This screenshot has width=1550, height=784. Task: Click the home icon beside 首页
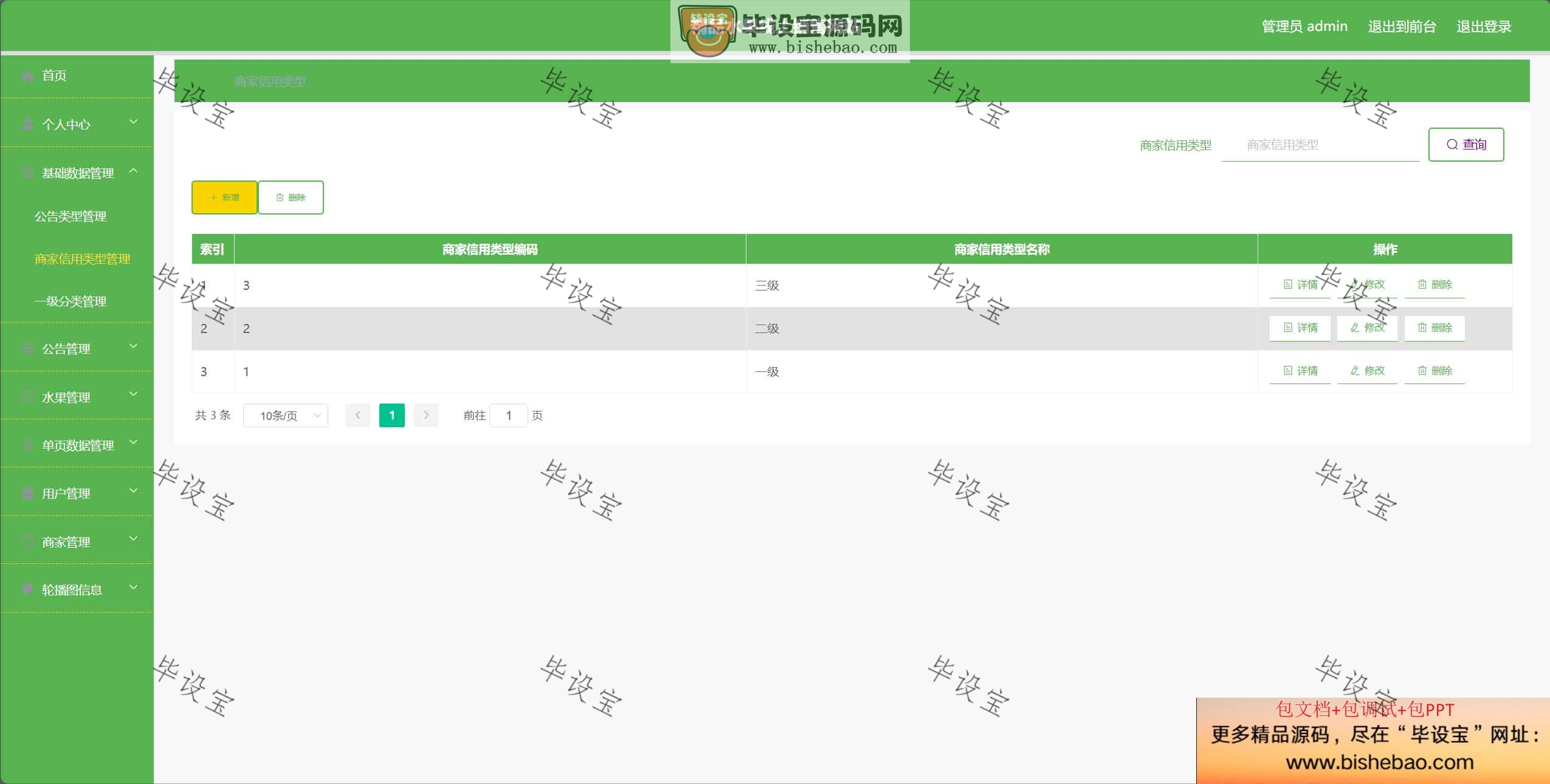click(27, 76)
